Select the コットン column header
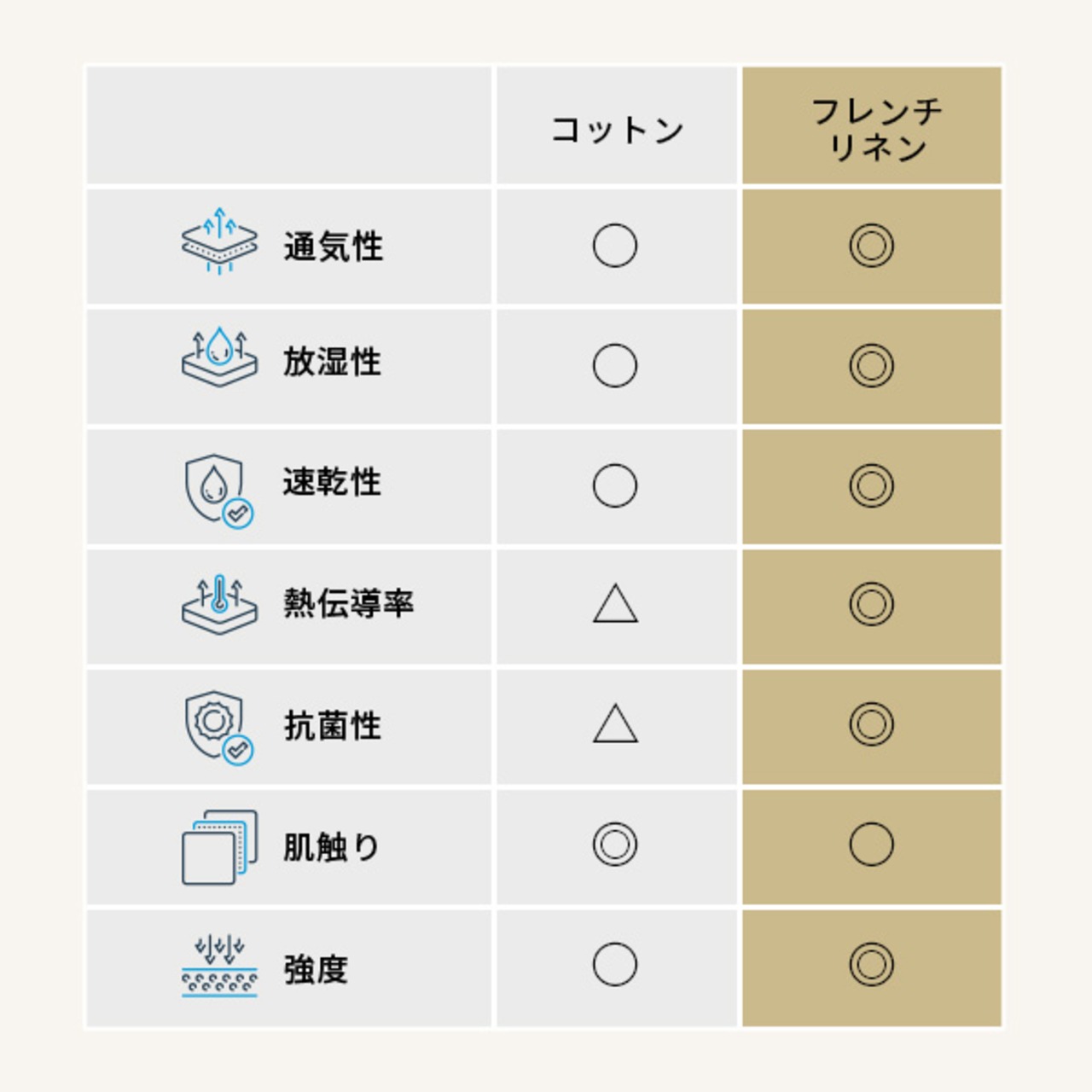This screenshot has width=1092, height=1092. [x=617, y=130]
